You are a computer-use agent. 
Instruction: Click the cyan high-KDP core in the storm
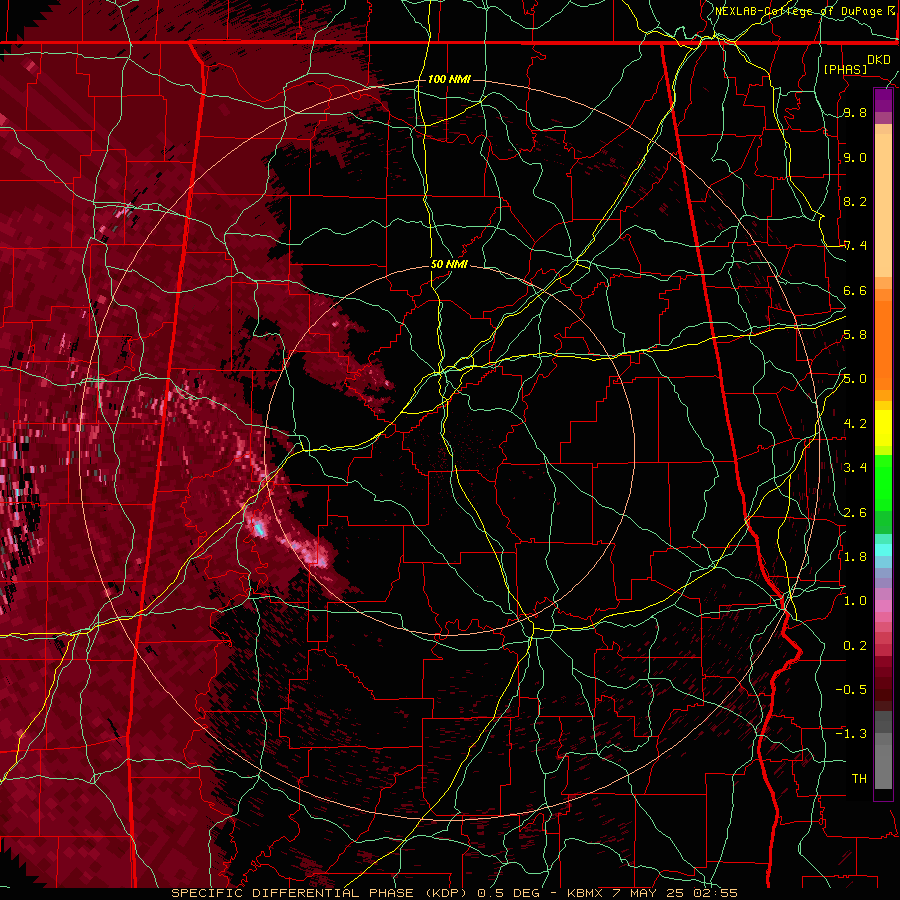pyautogui.click(x=259, y=529)
